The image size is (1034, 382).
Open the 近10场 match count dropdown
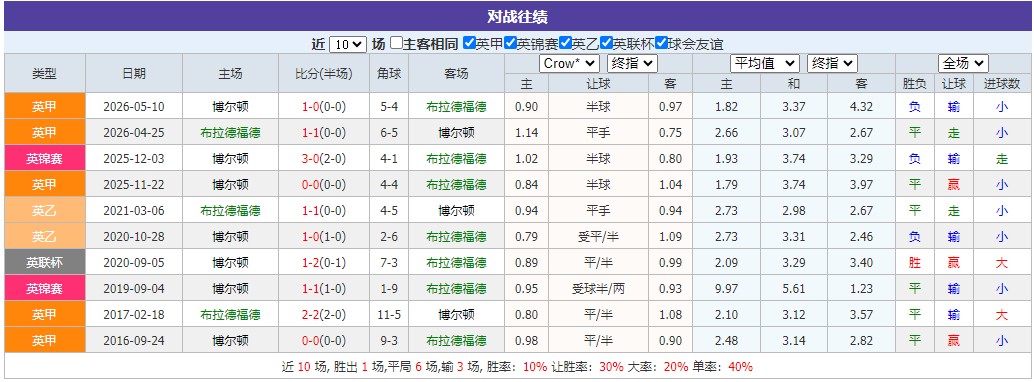tap(347, 44)
